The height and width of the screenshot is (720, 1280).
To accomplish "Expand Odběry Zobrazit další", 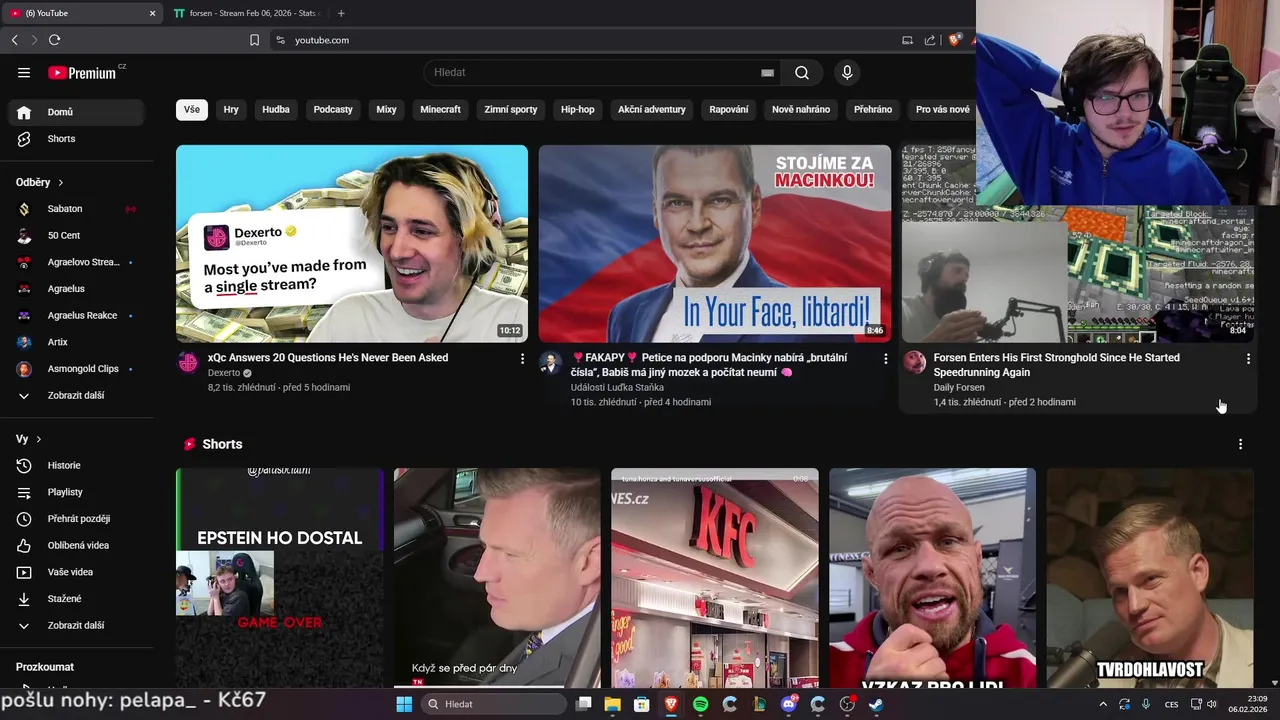I will click(x=77, y=395).
